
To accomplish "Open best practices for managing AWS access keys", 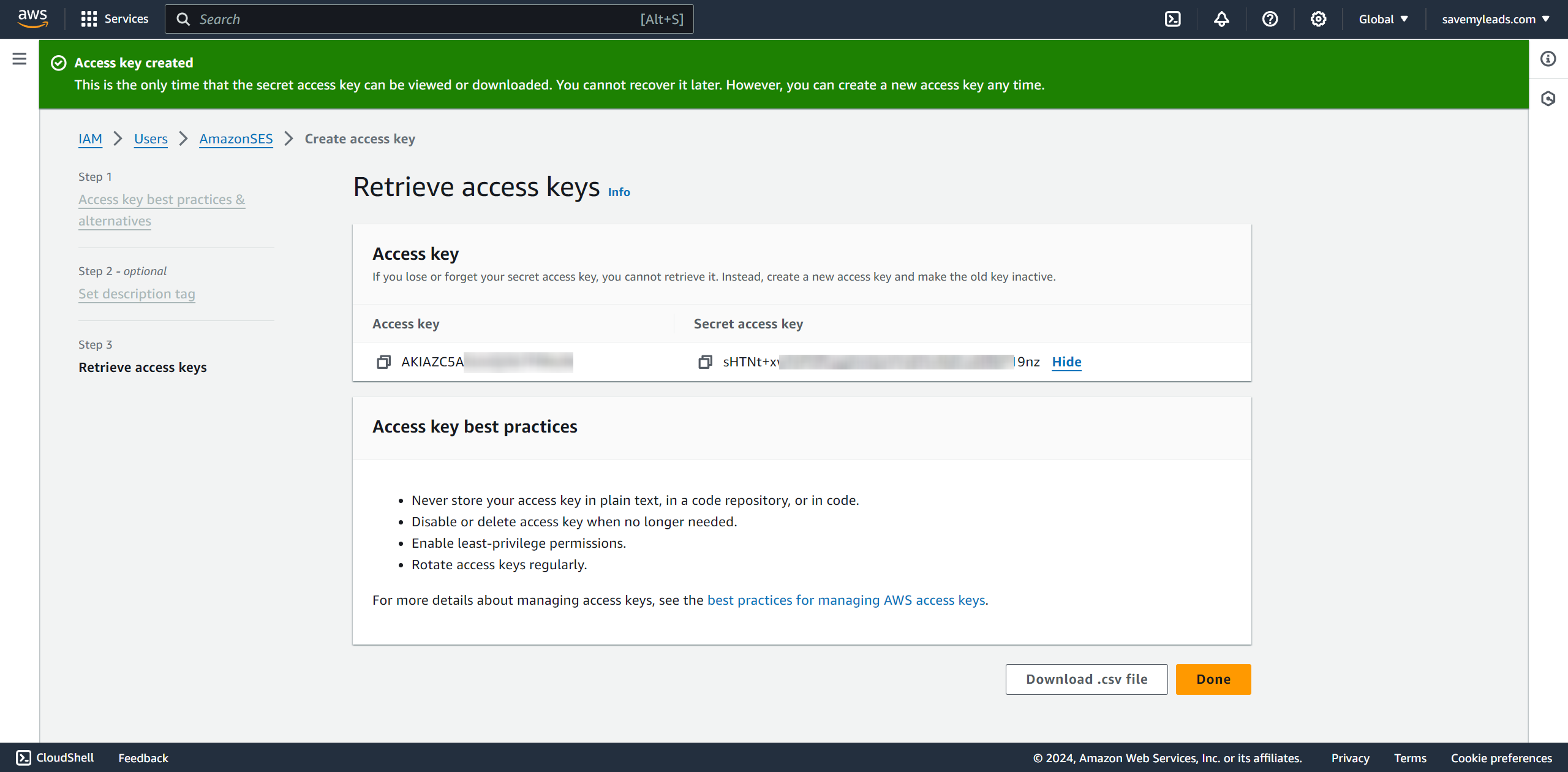I will (x=846, y=600).
